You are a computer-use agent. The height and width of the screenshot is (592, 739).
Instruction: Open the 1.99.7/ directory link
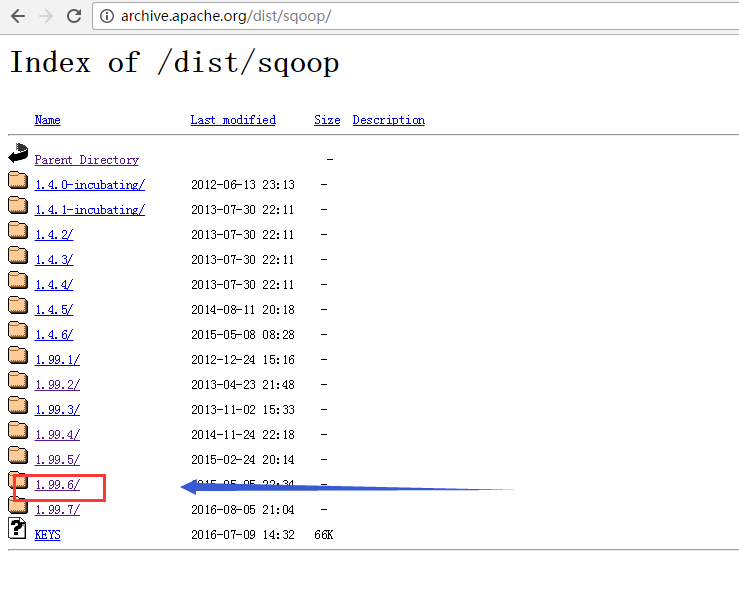[x=57, y=510]
